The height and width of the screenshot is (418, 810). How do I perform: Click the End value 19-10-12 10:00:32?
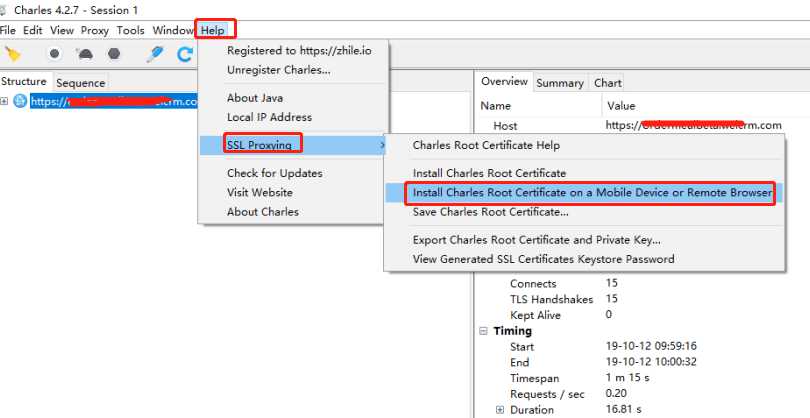[651, 362]
